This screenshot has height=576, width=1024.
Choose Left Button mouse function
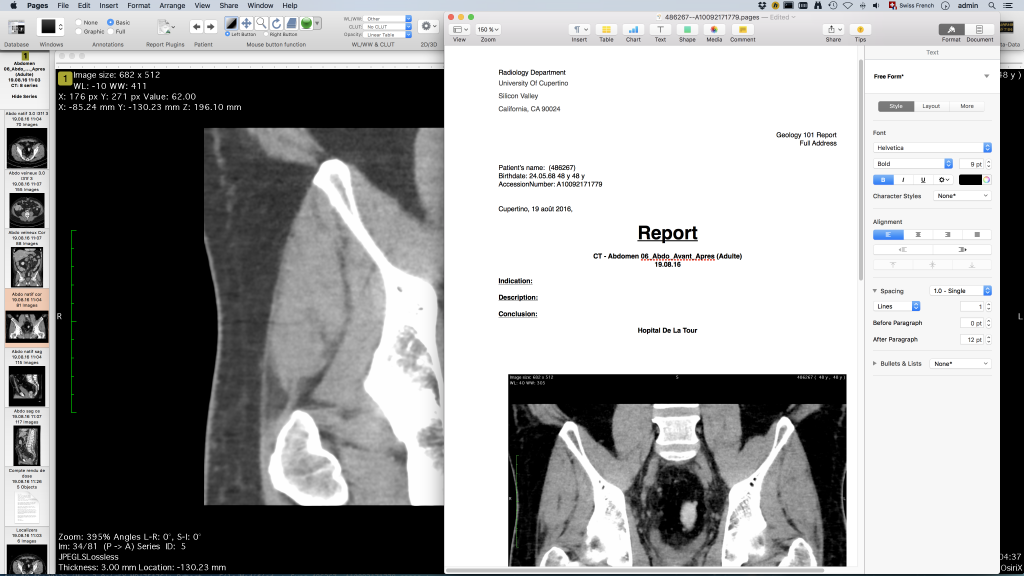pos(227,34)
